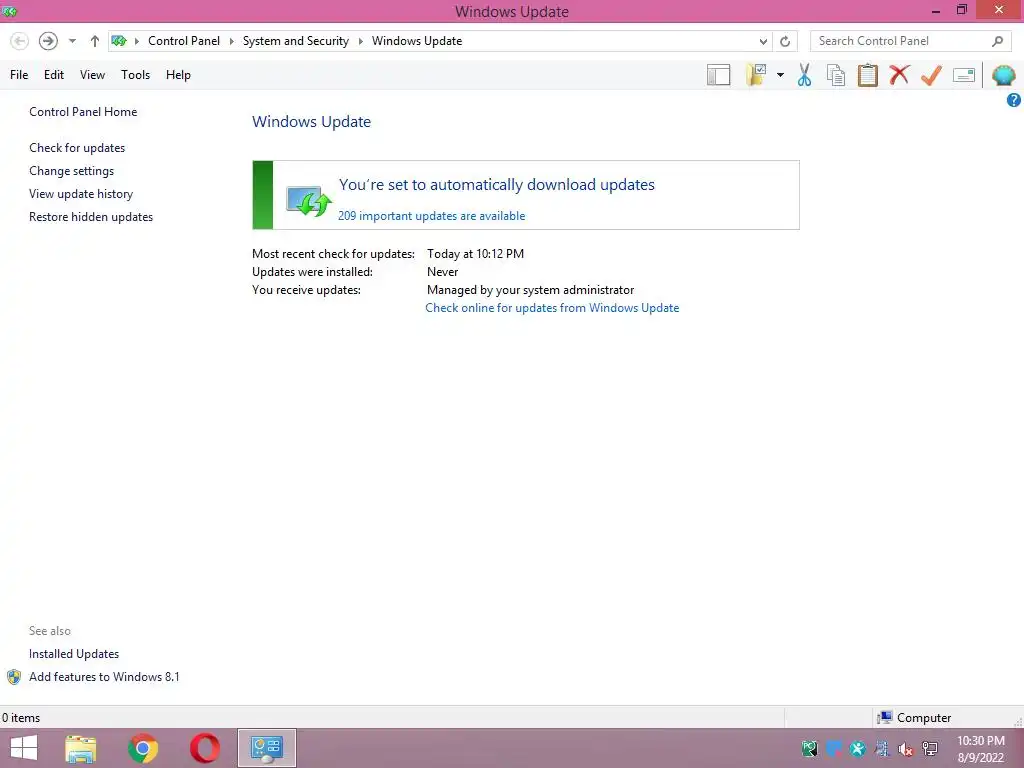Click the green PC tray icon

pyautogui.click(x=810, y=748)
